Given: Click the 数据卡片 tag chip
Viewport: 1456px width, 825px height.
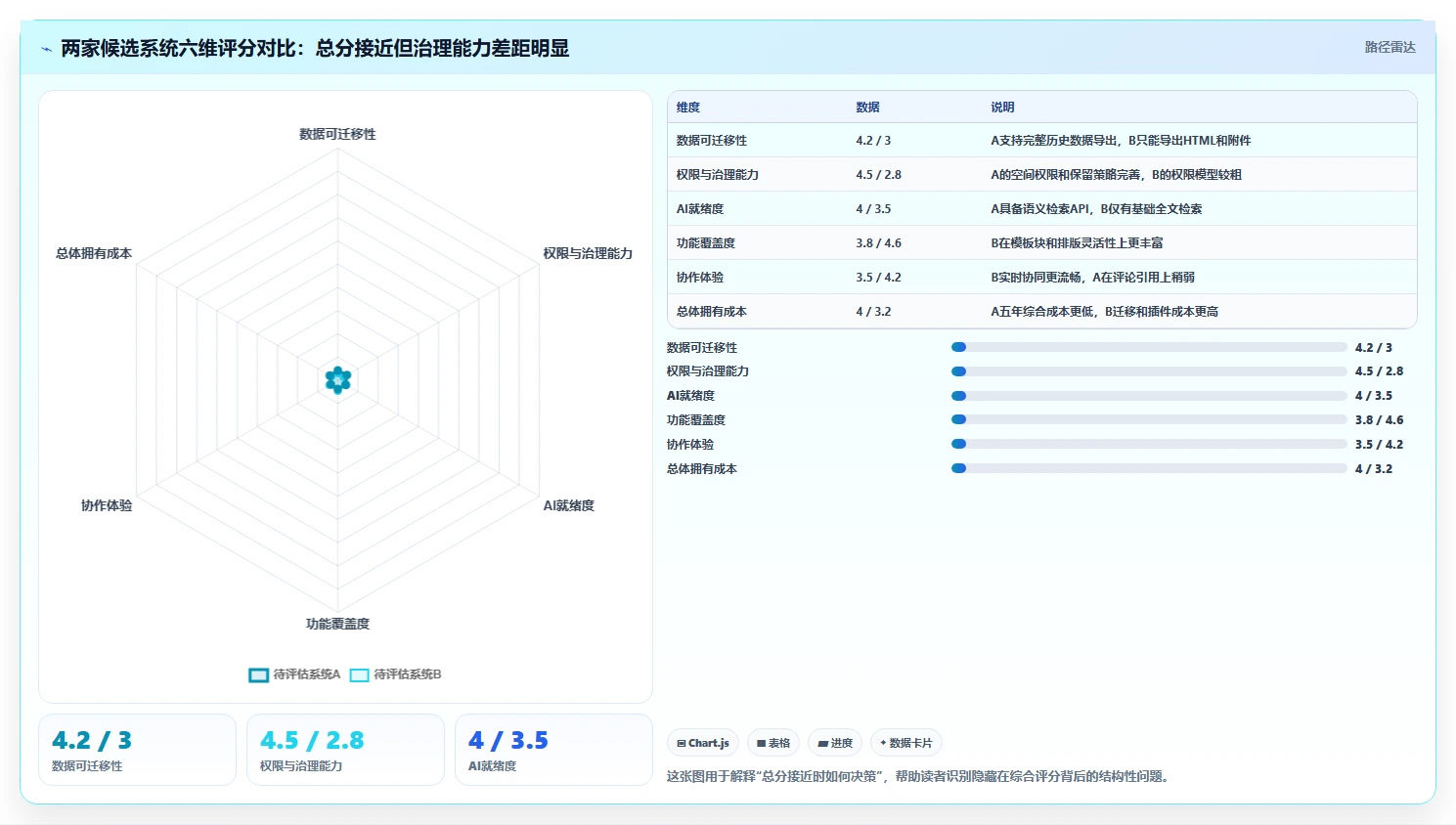Looking at the screenshot, I should [906, 743].
